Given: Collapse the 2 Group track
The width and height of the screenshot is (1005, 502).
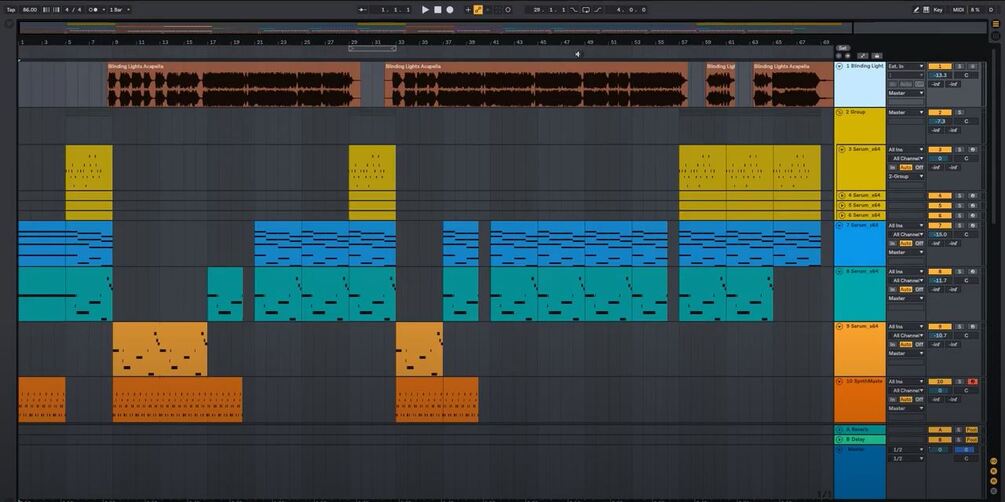Looking at the screenshot, I should 840,112.
